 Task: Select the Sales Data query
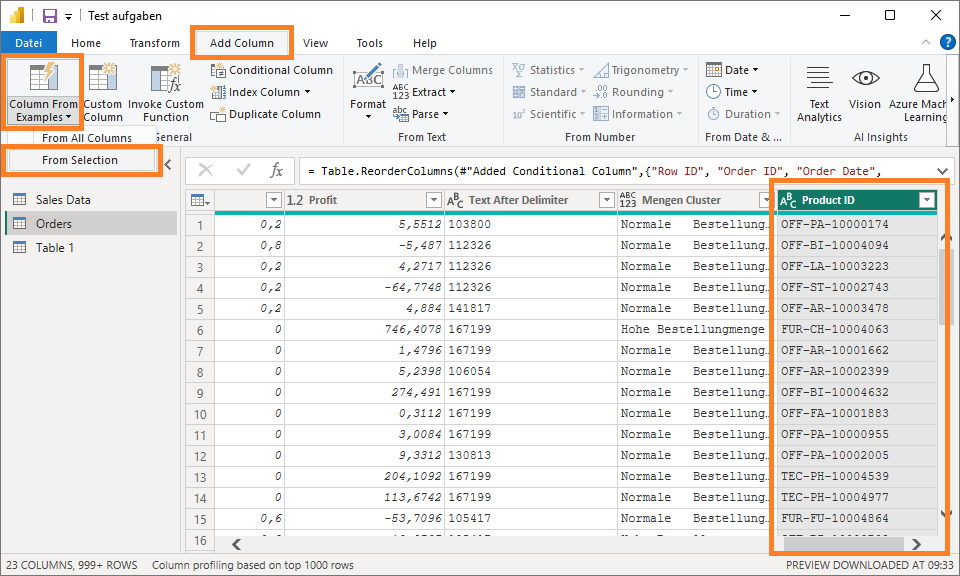(92, 200)
